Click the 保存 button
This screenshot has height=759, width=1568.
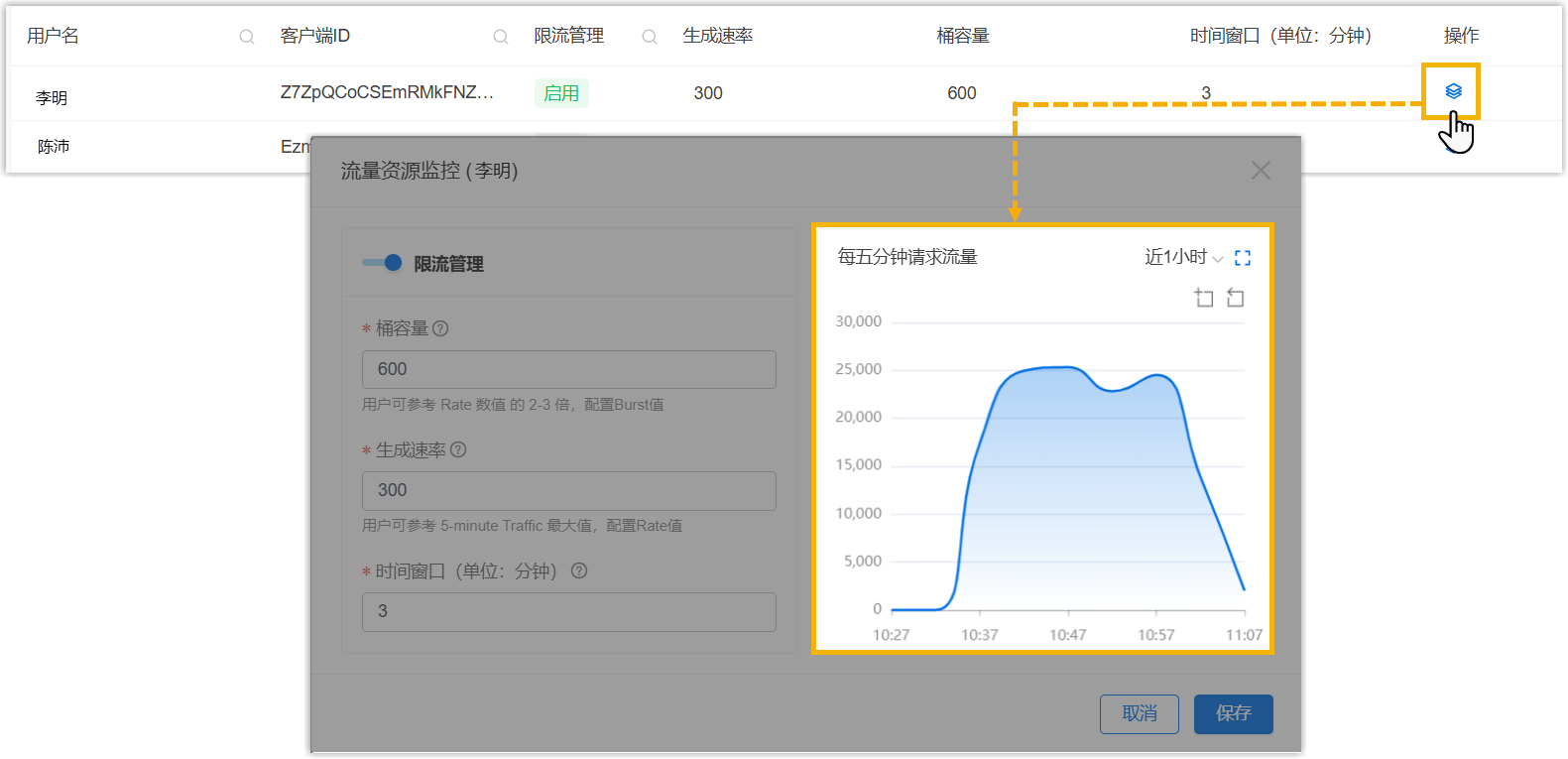pos(1233,713)
